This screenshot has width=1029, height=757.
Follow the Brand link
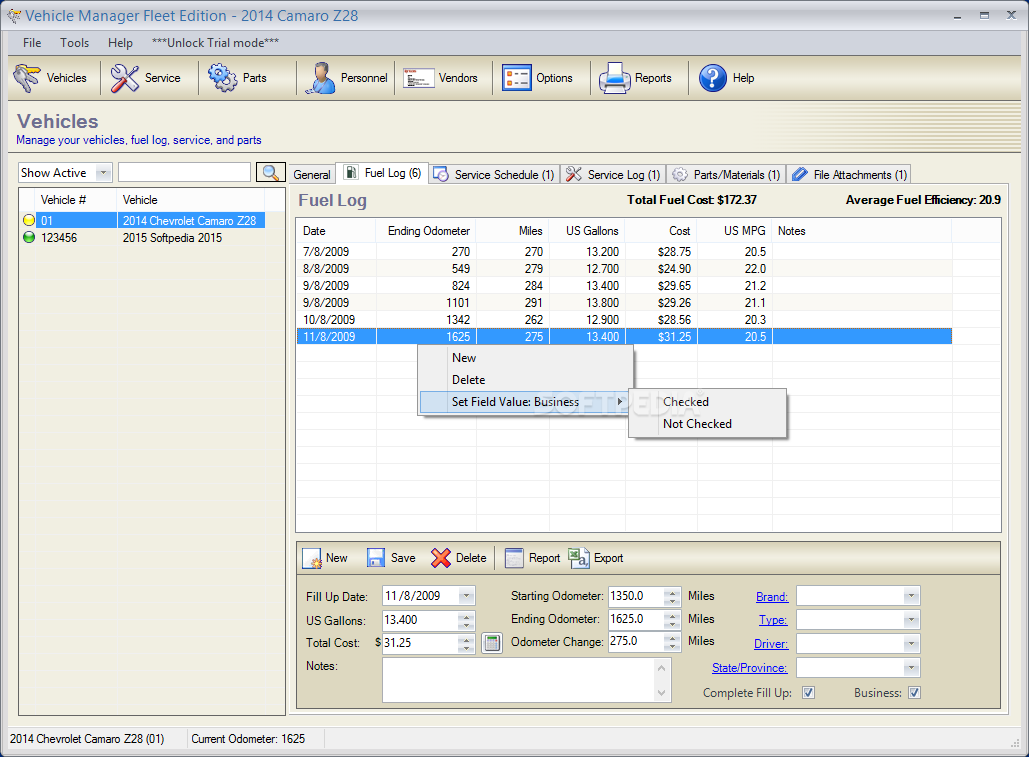click(x=772, y=597)
